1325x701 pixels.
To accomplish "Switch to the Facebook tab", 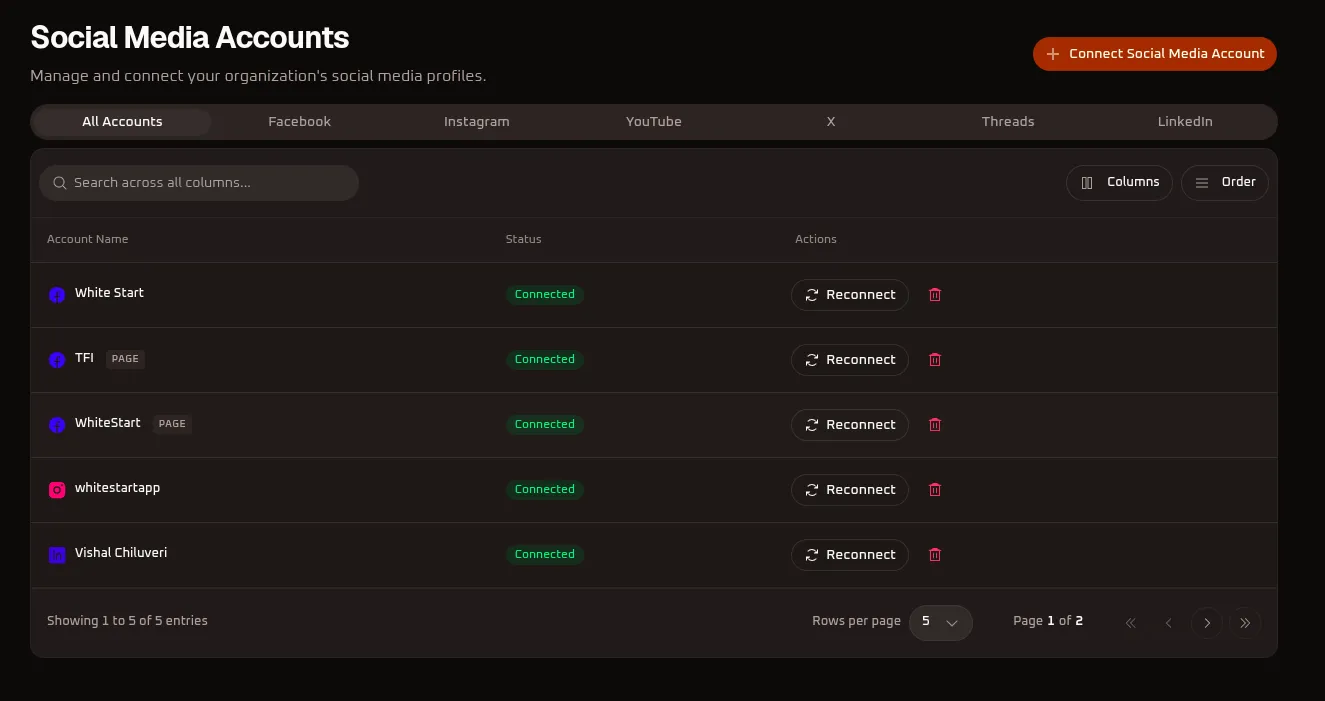I will click(x=299, y=122).
